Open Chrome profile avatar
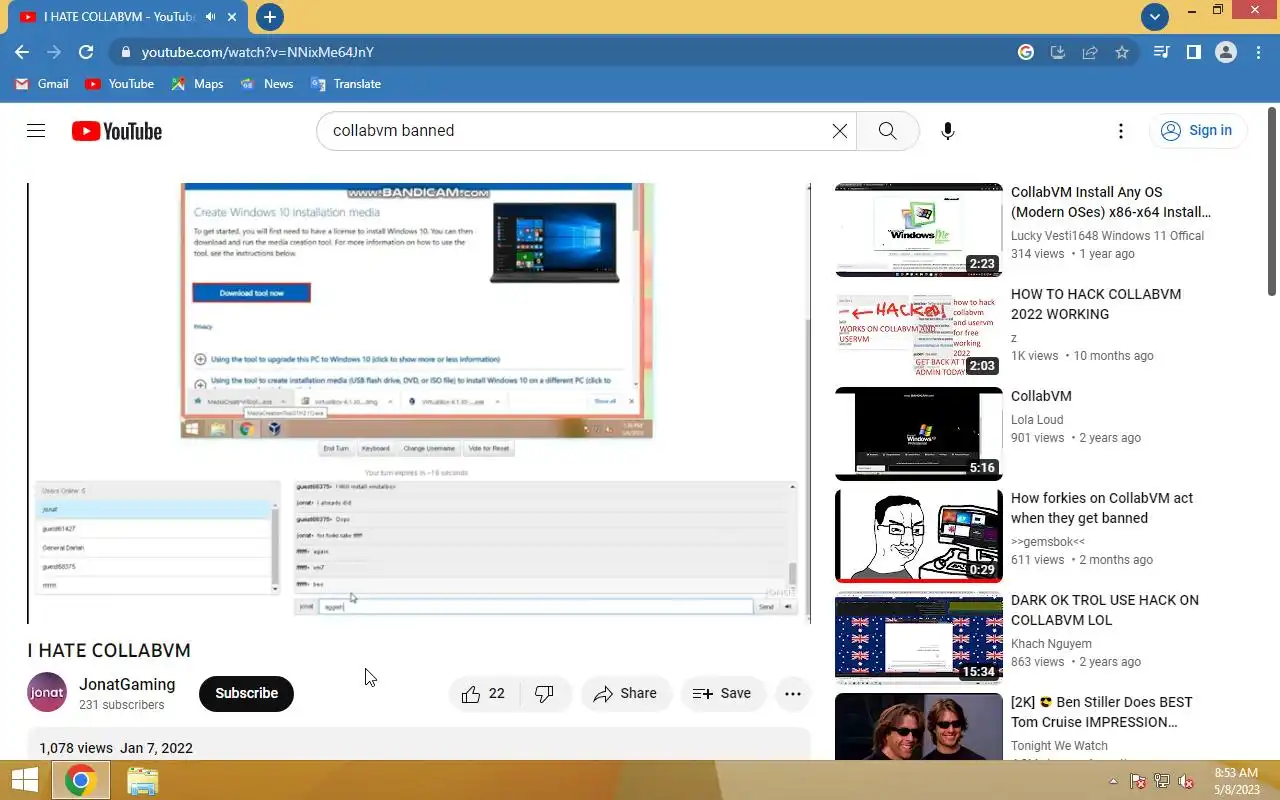 pos(1226,52)
